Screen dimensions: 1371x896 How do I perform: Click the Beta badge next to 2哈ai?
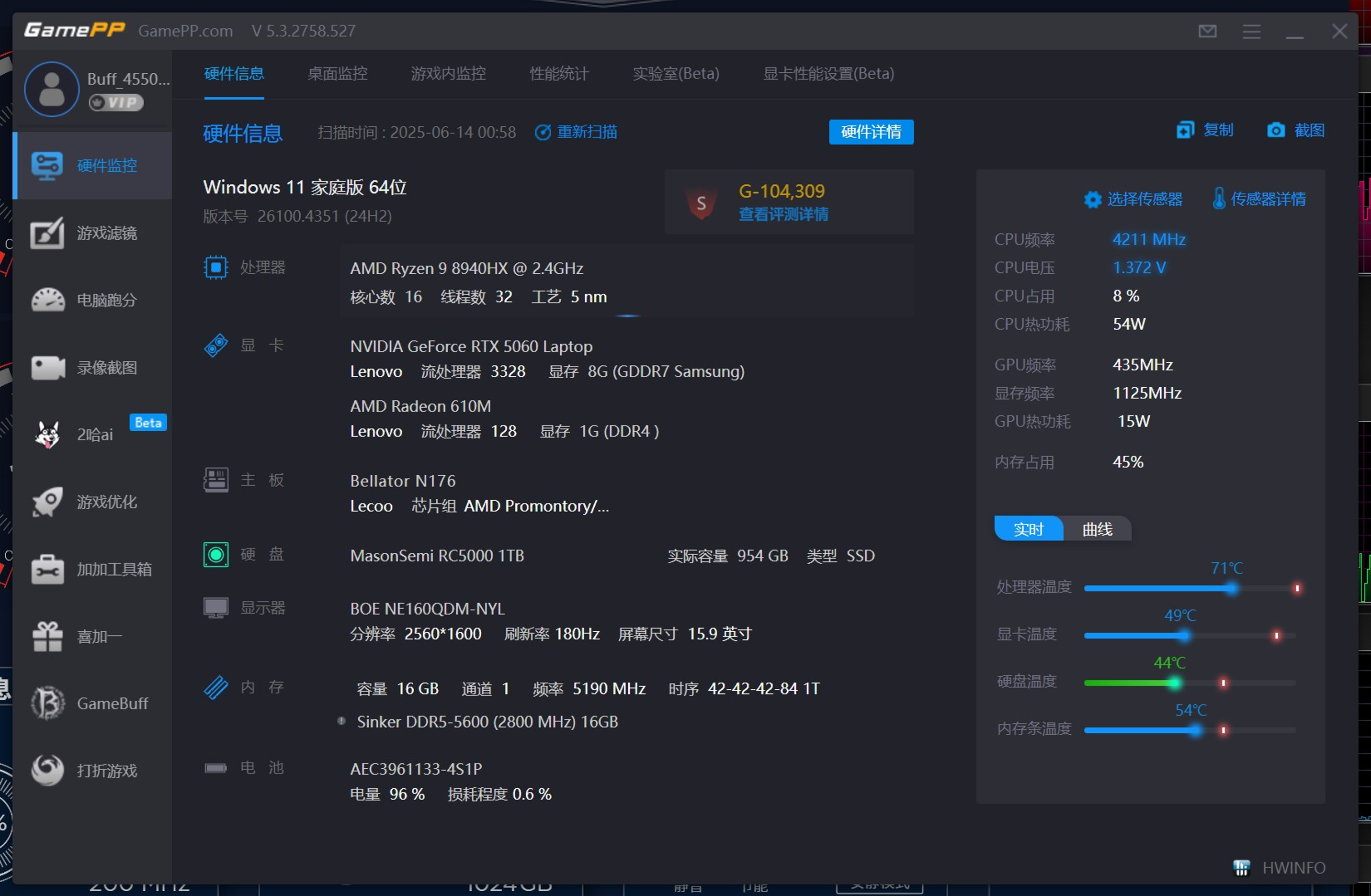tap(148, 423)
